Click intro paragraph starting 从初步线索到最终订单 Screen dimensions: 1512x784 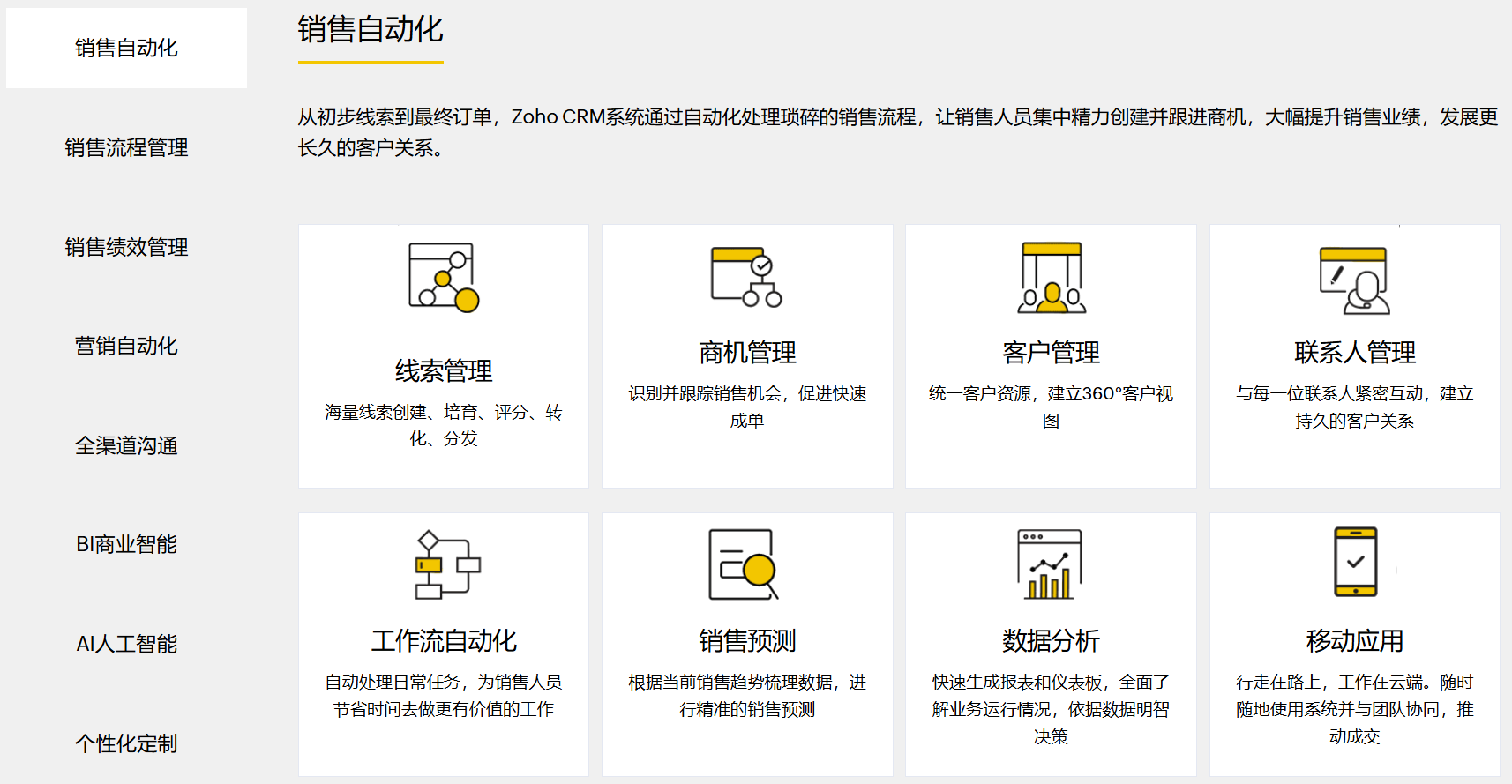(x=897, y=132)
